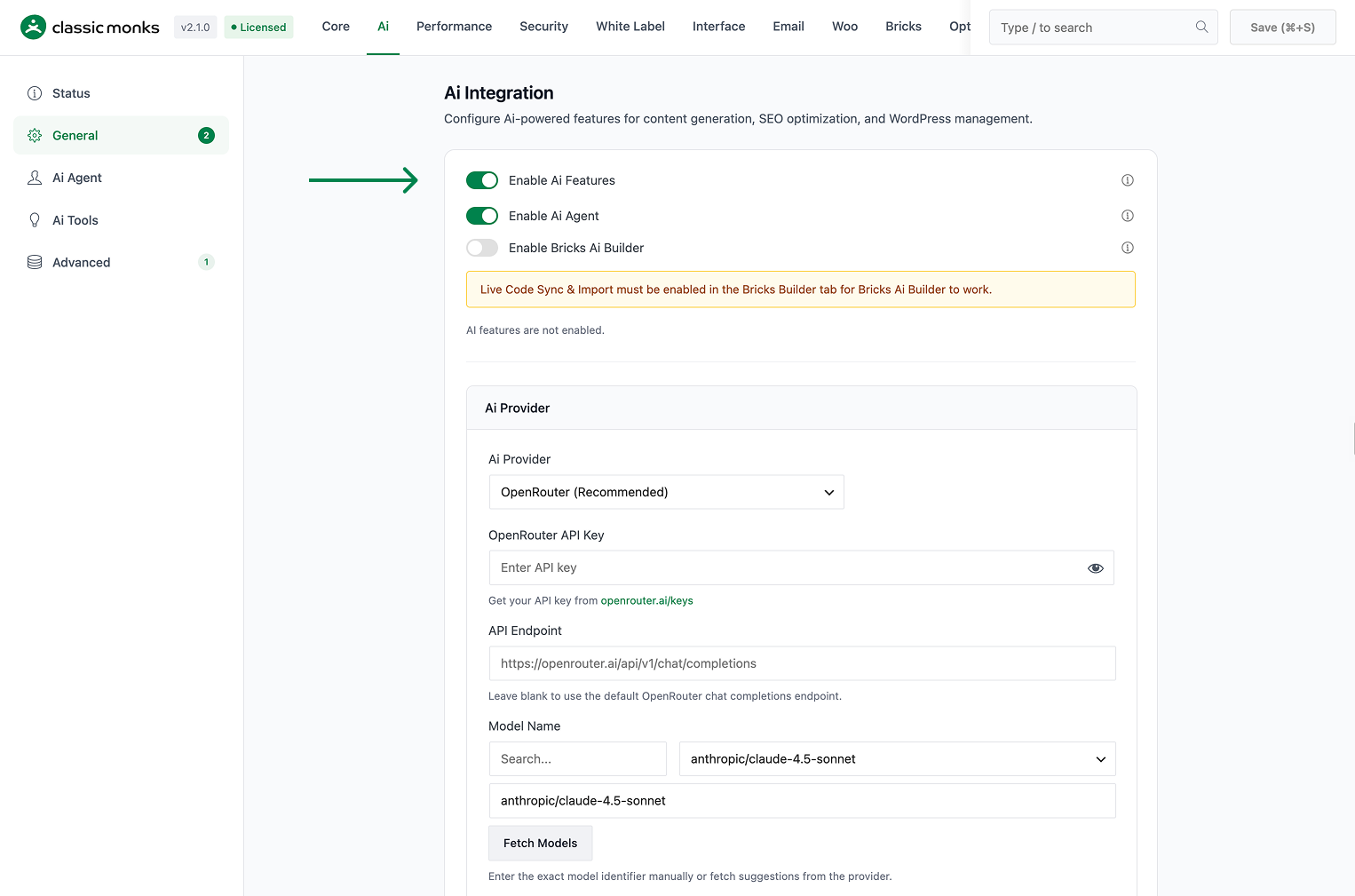Click the Advanced badge showing 1
The image size is (1355, 896).
tap(206, 262)
